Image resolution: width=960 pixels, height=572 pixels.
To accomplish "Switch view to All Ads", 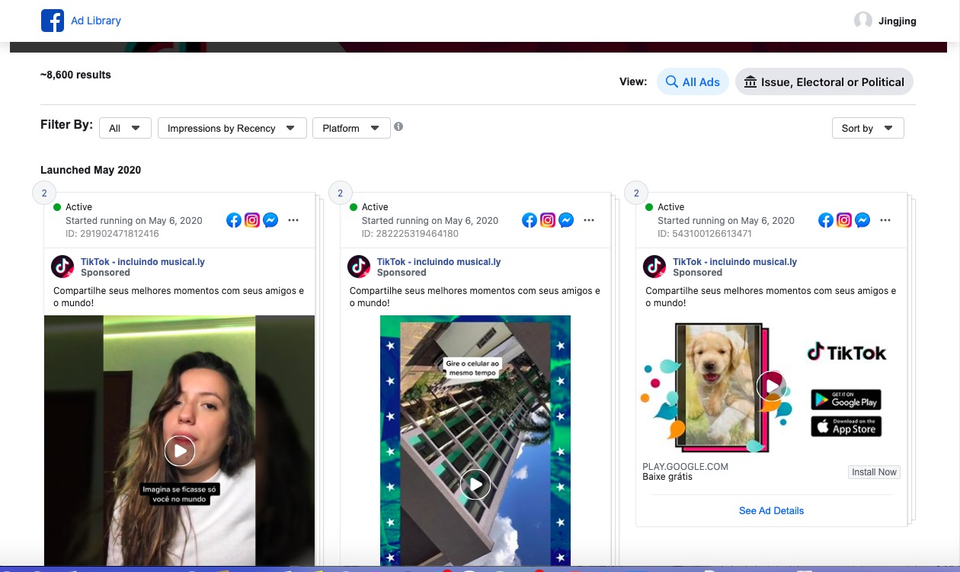I will [692, 81].
